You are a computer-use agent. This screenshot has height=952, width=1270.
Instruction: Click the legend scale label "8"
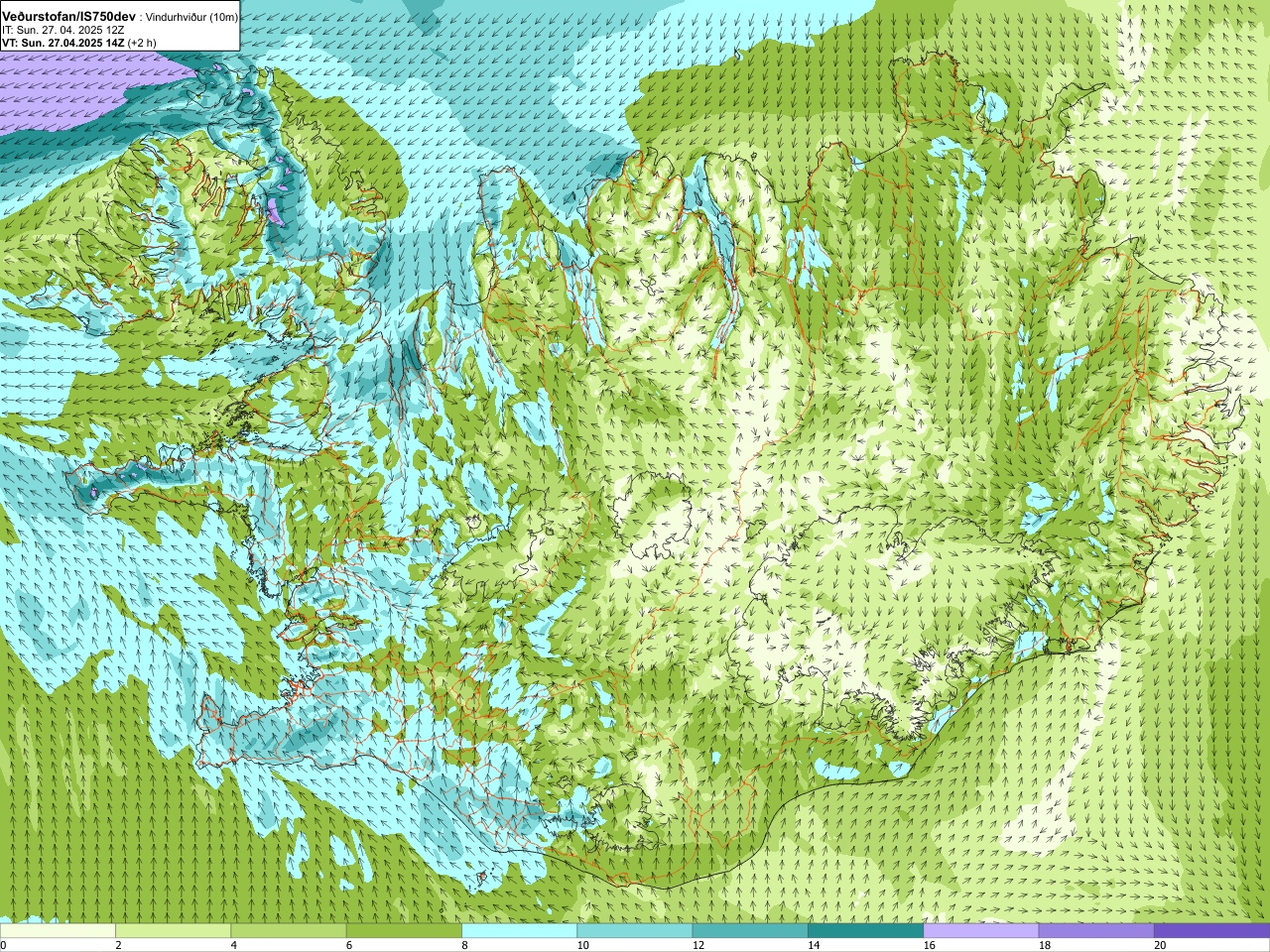463,945
